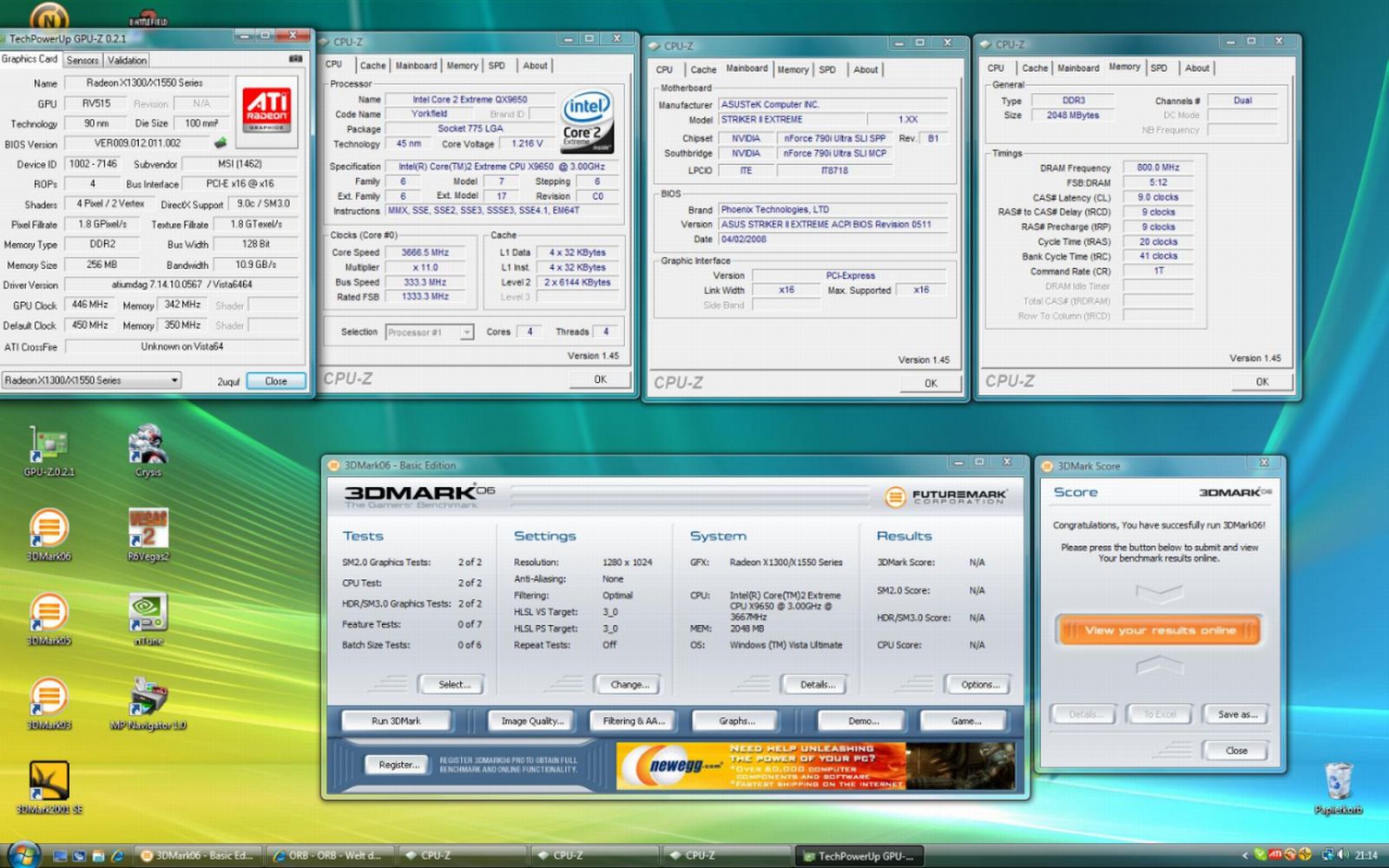Select CPU tab in Memory CPU-Z window

(996, 69)
